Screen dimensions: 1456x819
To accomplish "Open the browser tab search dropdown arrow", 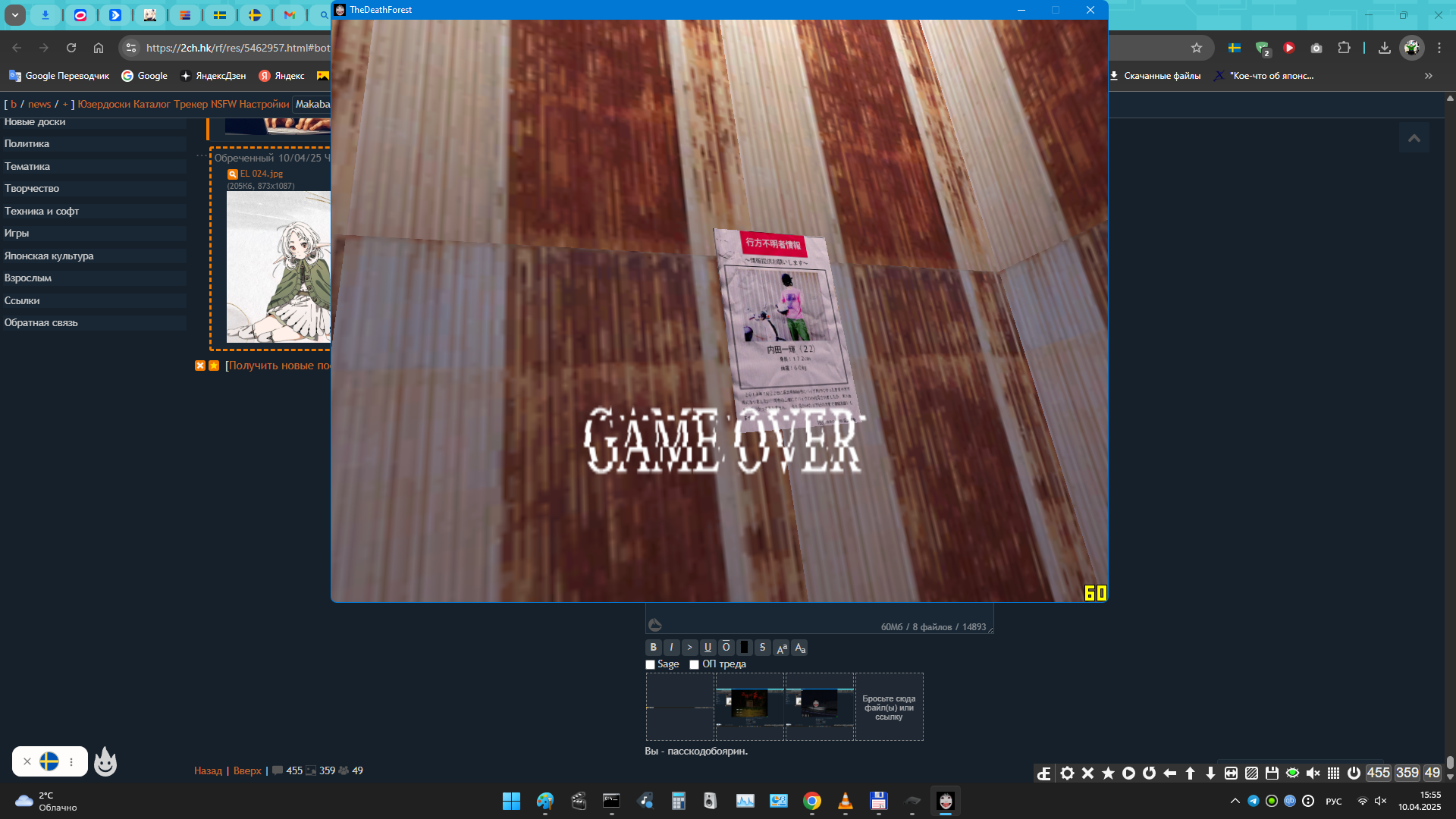I will (x=14, y=14).
